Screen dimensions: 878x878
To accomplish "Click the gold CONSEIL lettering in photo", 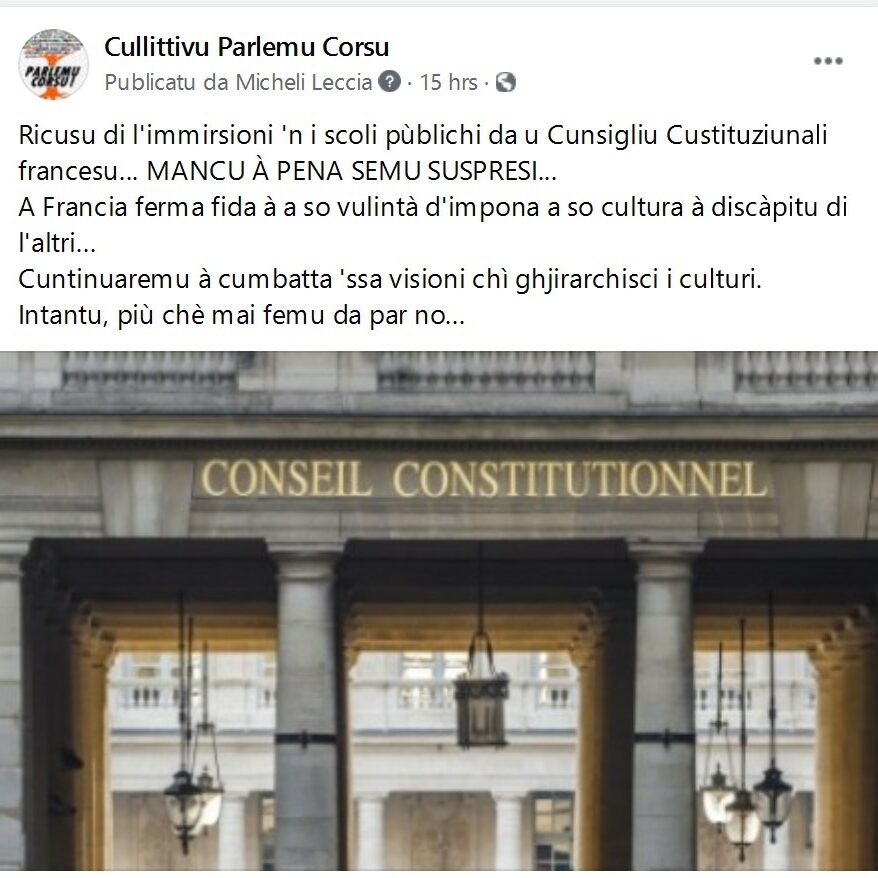I will pyautogui.click(x=286, y=479).
